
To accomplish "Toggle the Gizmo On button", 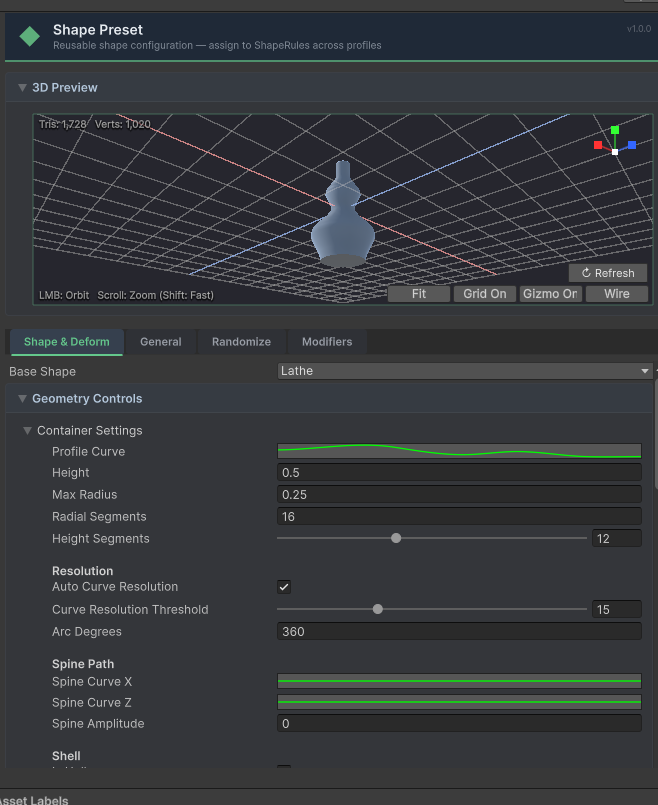I will 550,294.
